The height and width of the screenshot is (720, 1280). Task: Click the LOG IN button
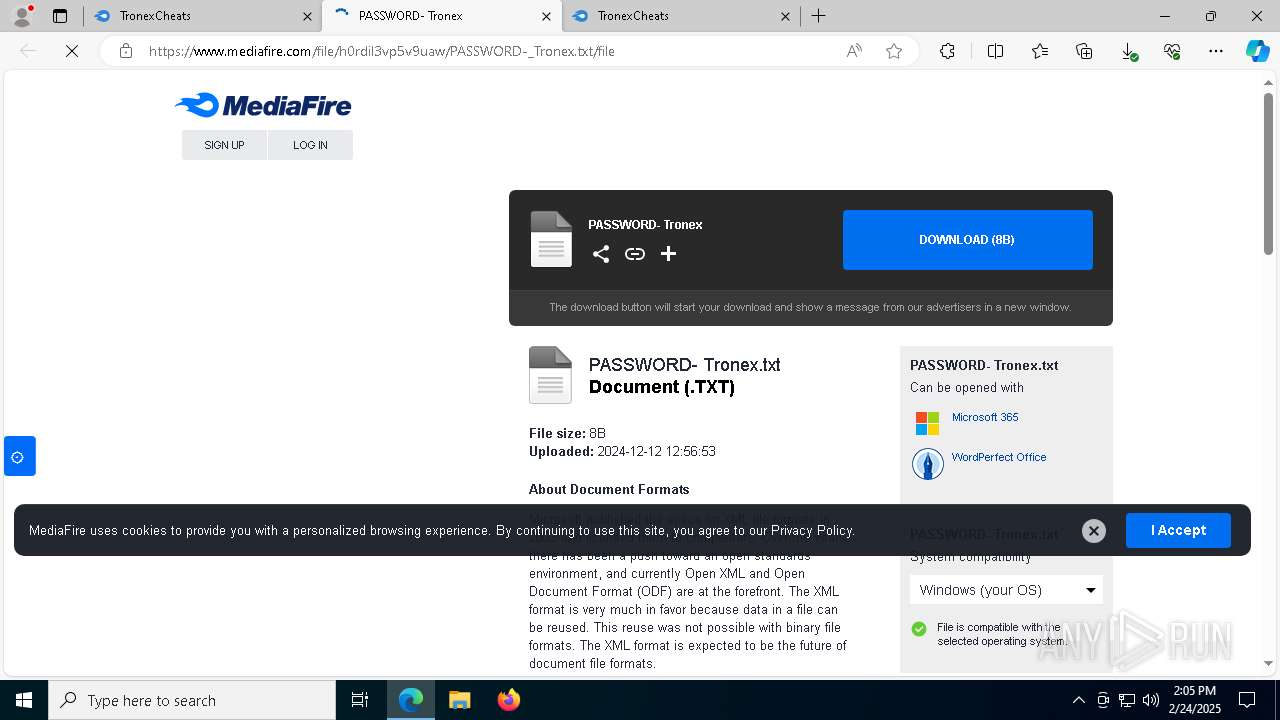coord(310,145)
